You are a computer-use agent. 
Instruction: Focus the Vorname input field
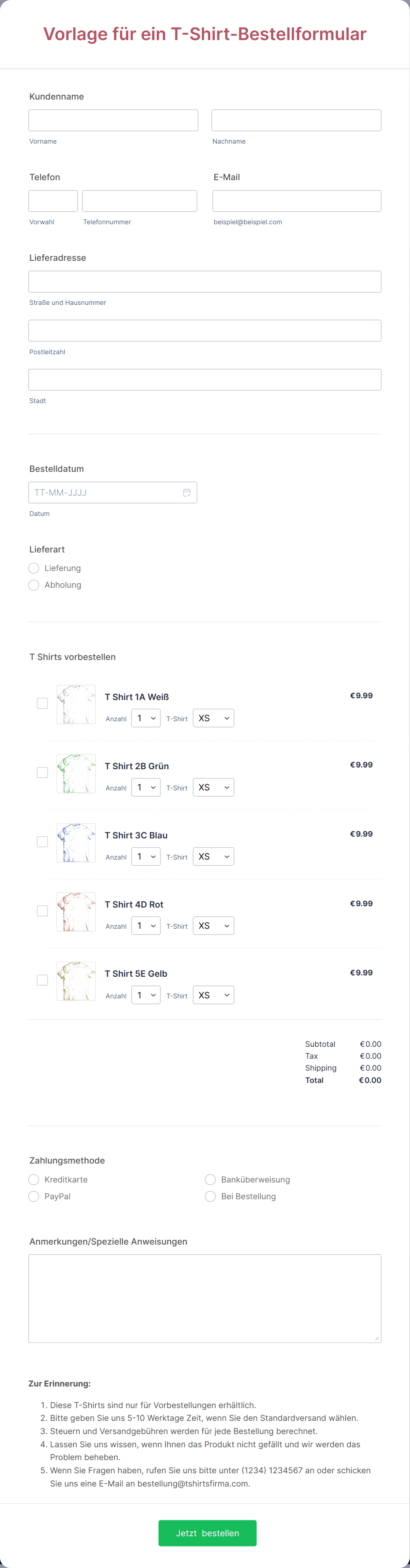[113, 121]
